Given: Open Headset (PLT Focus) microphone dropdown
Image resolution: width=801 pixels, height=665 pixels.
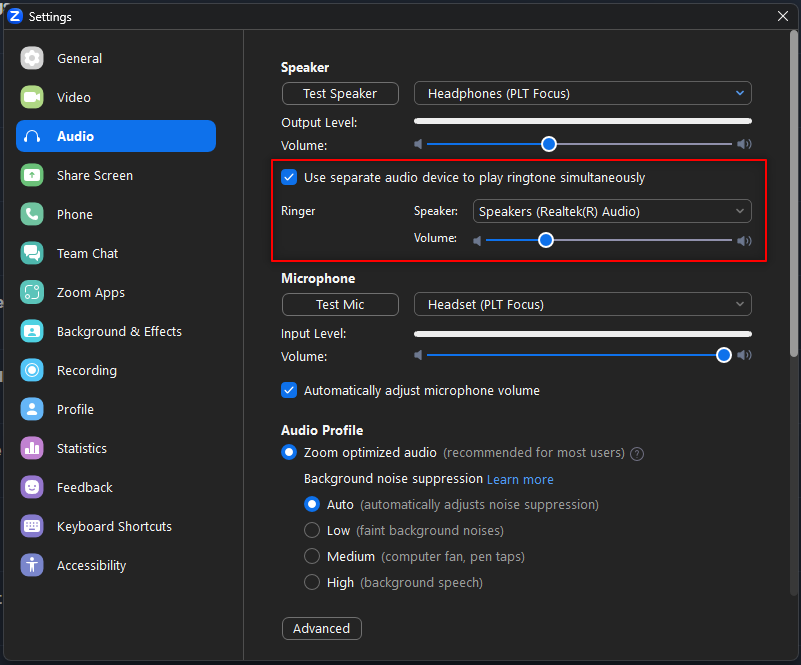Looking at the screenshot, I should pyautogui.click(x=582, y=304).
